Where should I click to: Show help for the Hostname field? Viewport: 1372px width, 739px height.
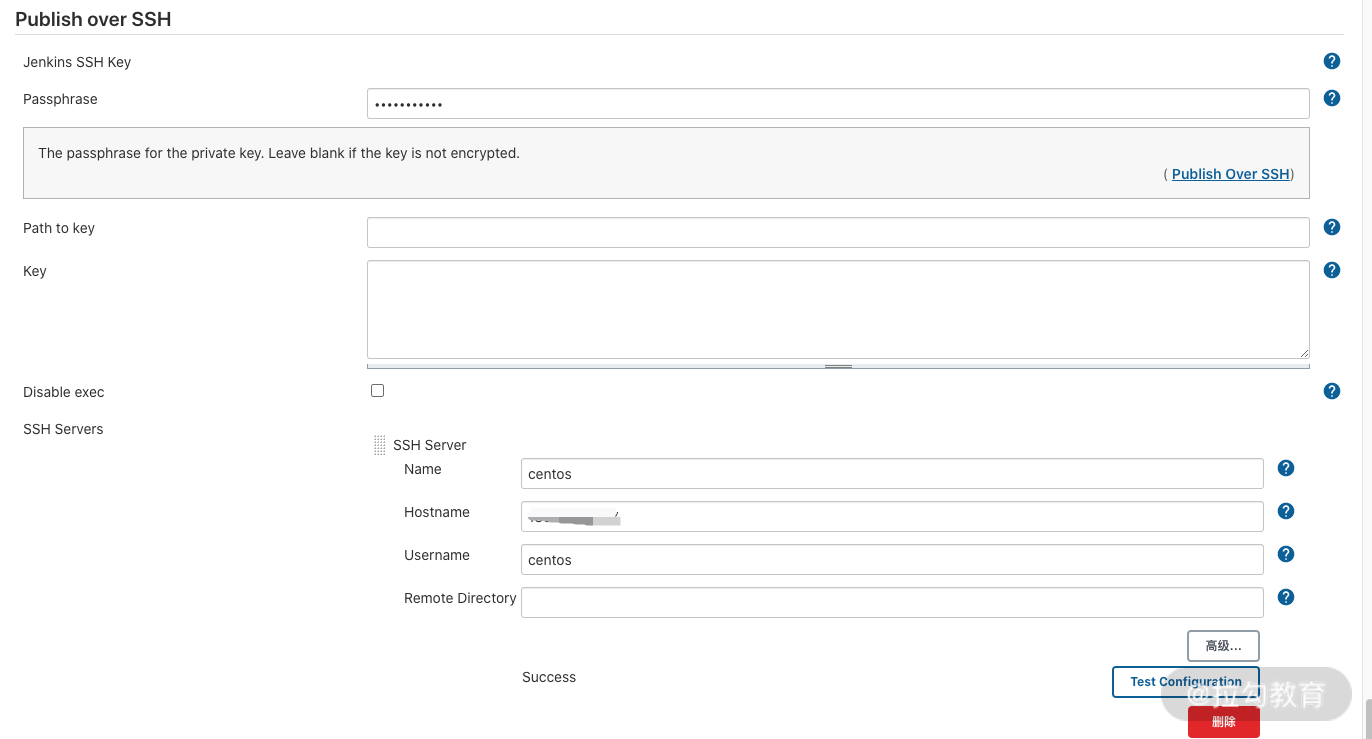click(x=1286, y=511)
